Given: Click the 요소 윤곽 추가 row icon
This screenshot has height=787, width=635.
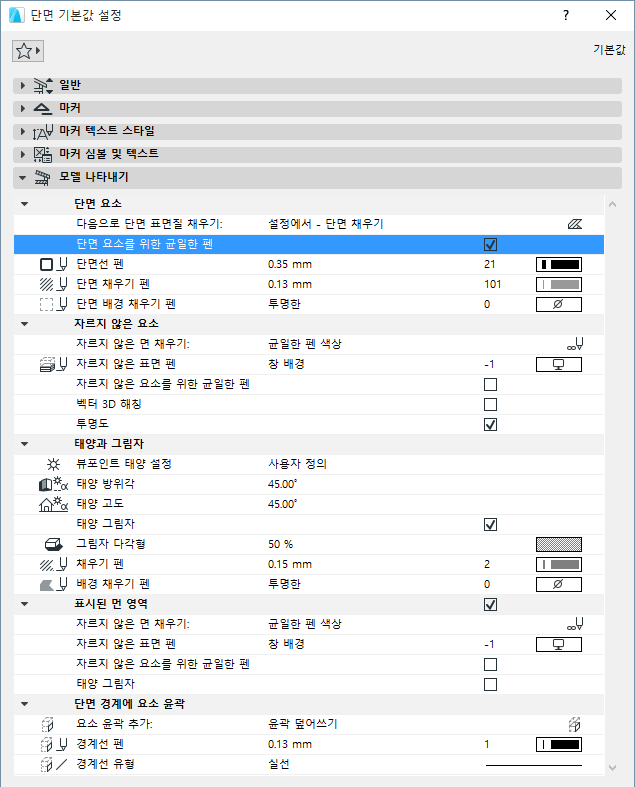Looking at the screenshot, I should pos(47,724).
